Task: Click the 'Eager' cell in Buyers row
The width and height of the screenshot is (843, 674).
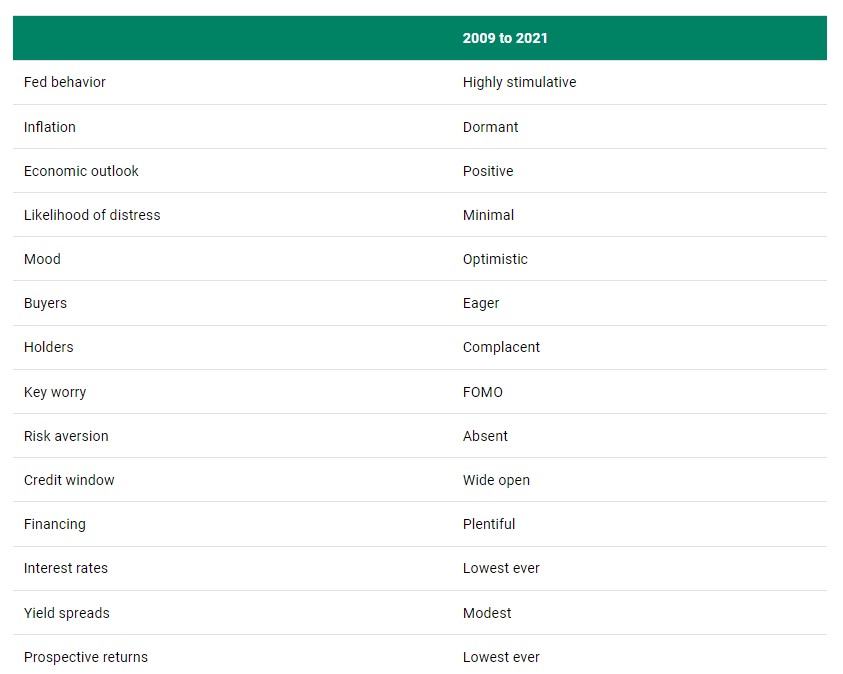Action: click(481, 303)
